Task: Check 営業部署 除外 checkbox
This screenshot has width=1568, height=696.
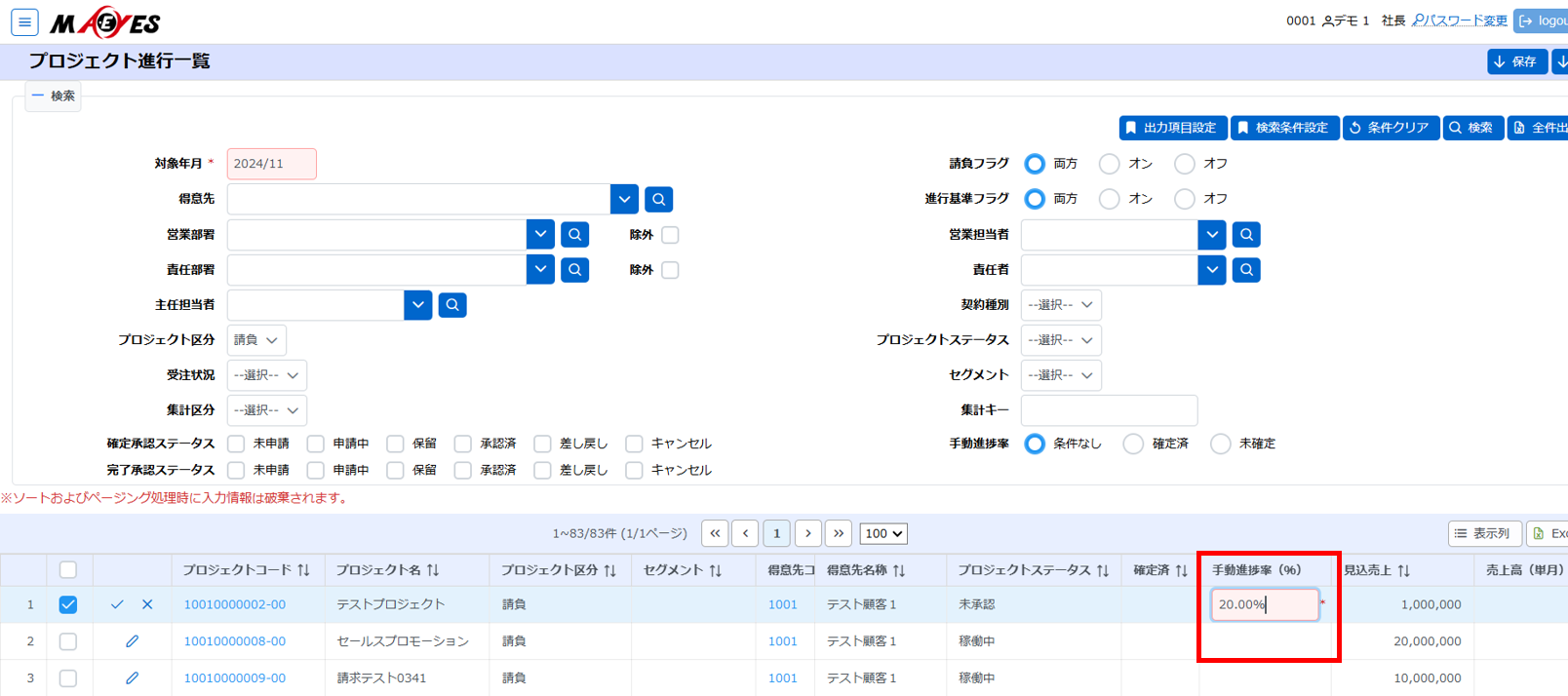Action: [x=670, y=235]
